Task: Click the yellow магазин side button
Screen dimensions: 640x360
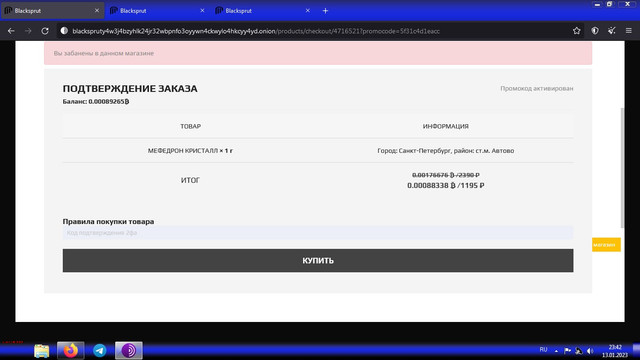Action: 606,244
